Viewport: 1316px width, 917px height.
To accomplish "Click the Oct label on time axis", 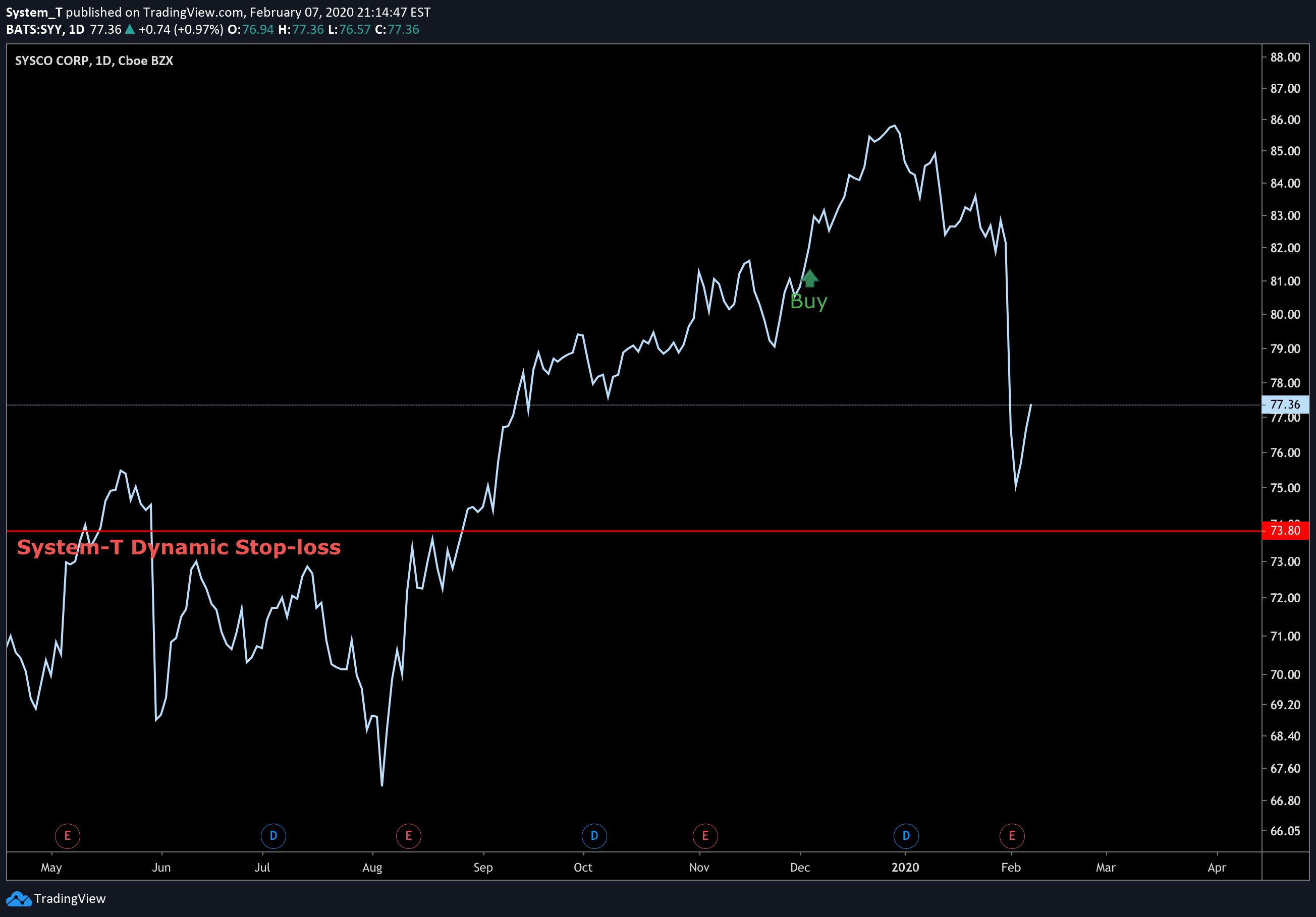I will [583, 867].
